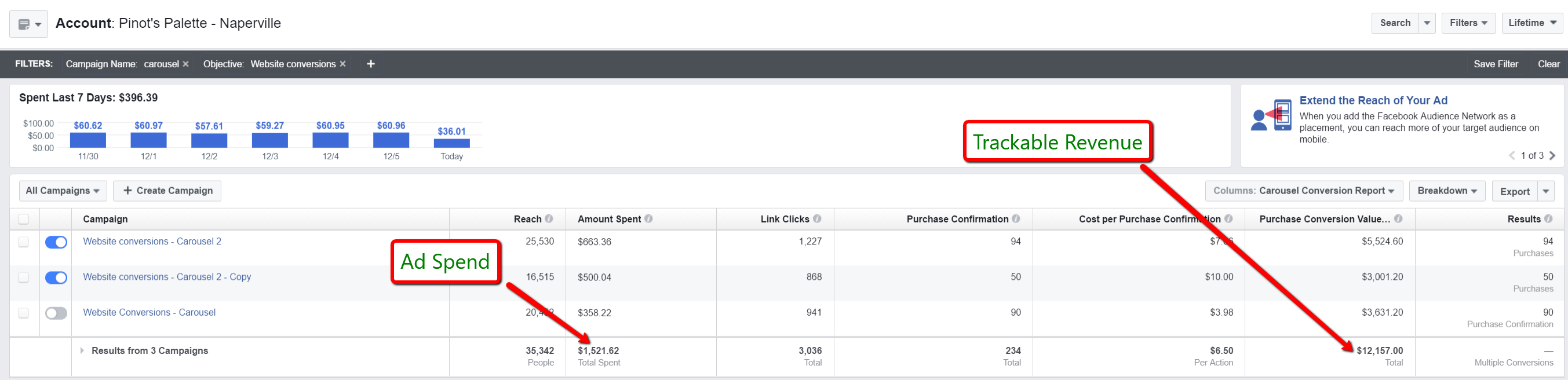Sort by the Reach column header

point(527,219)
